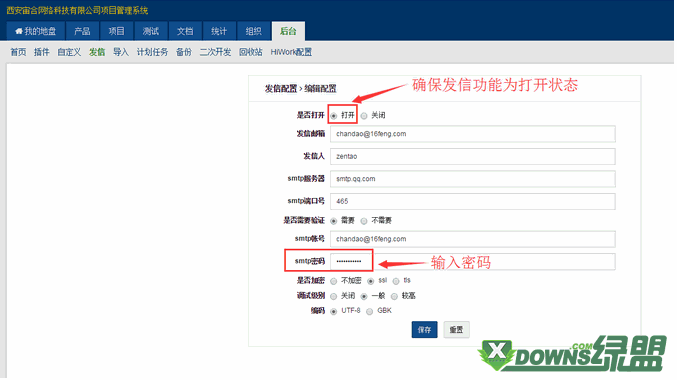The width and height of the screenshot is (677, 380).
Task: Click the smtp密码 password field
Action: pyautogui.click(x=473, y=262)
